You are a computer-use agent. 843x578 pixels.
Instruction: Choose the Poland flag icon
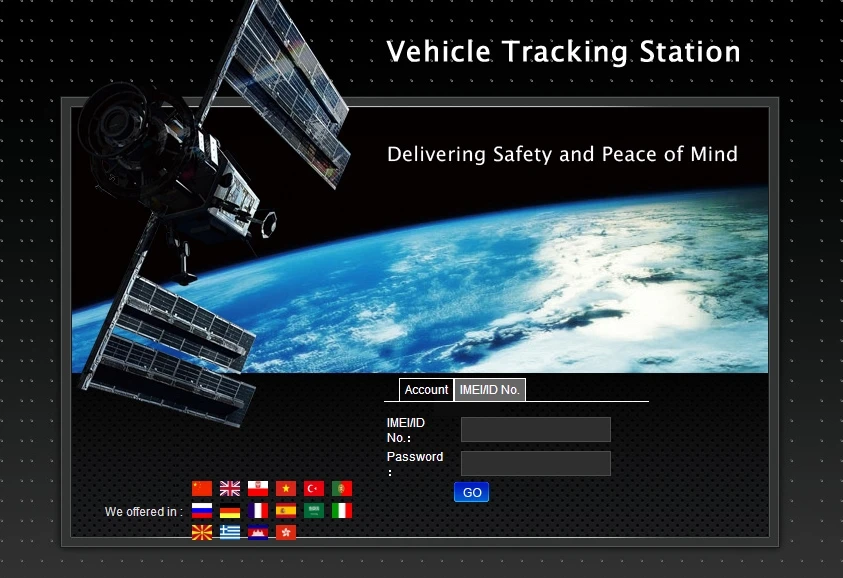pos(258,488)
